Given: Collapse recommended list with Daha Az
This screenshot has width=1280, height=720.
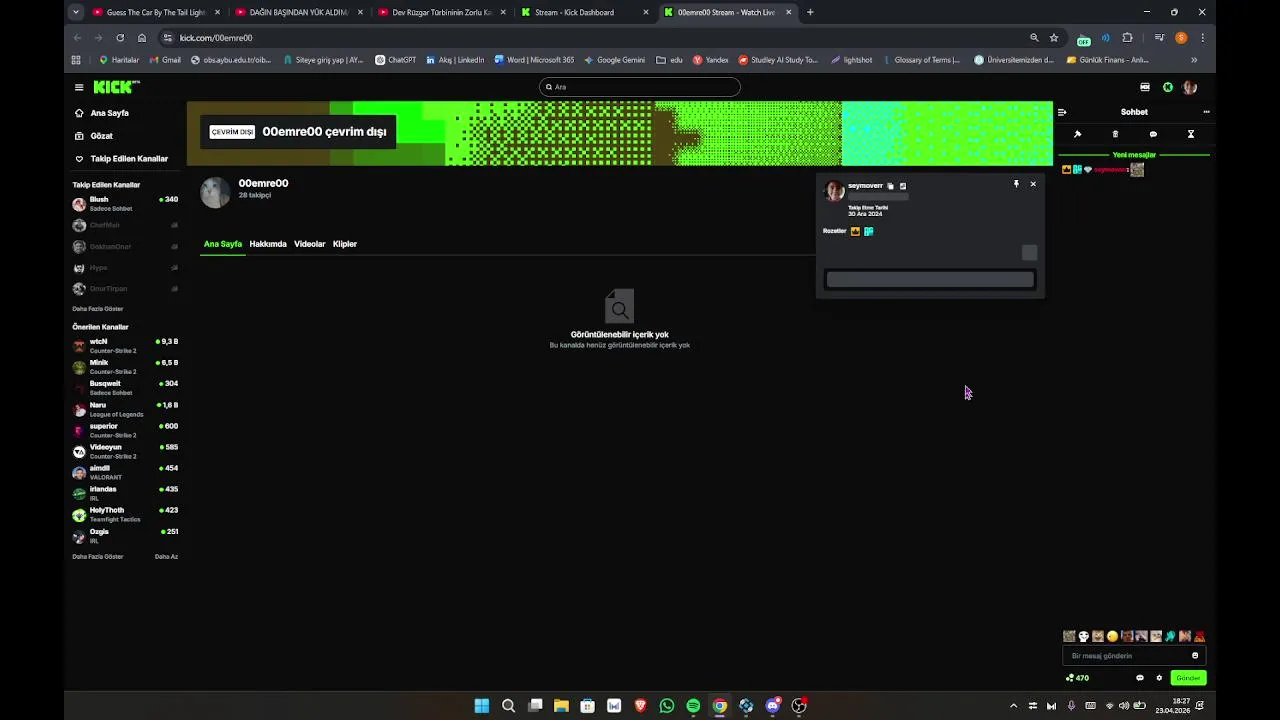Looking at the screenshot, I should 166,556.
